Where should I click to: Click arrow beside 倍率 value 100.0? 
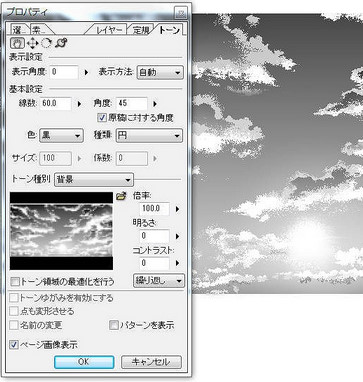tap(177, 209)
